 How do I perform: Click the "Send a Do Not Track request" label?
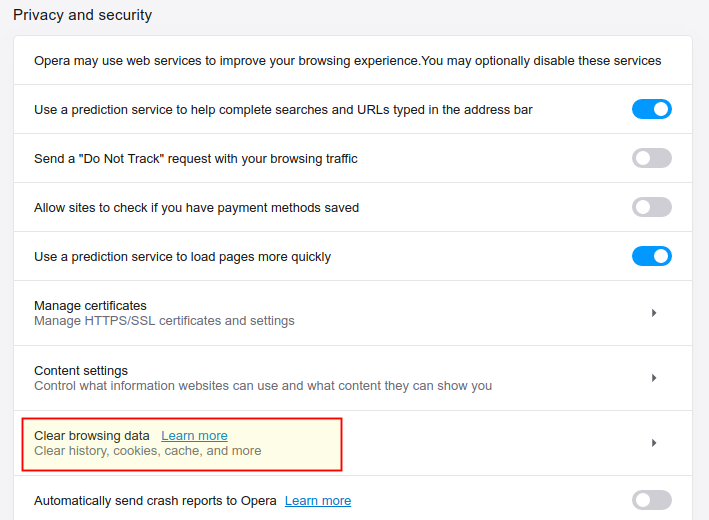[x=196, y=159]
